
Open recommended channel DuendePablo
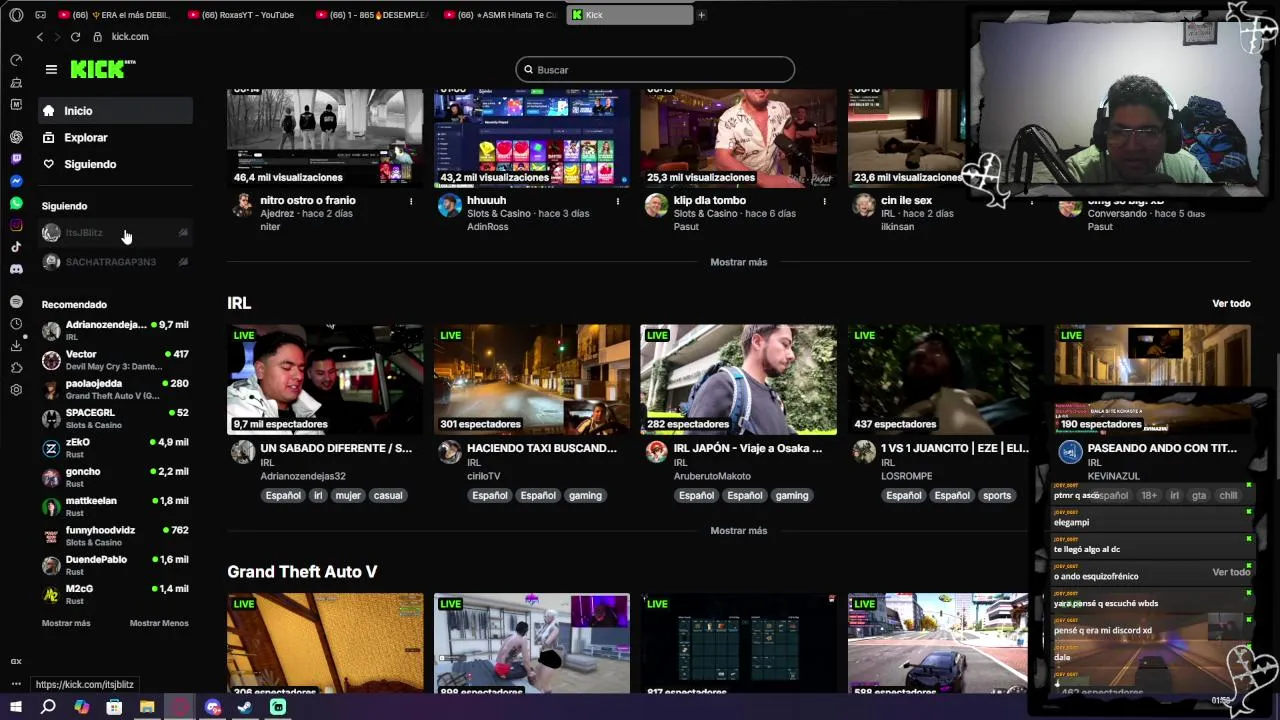(x=115, y=565)
